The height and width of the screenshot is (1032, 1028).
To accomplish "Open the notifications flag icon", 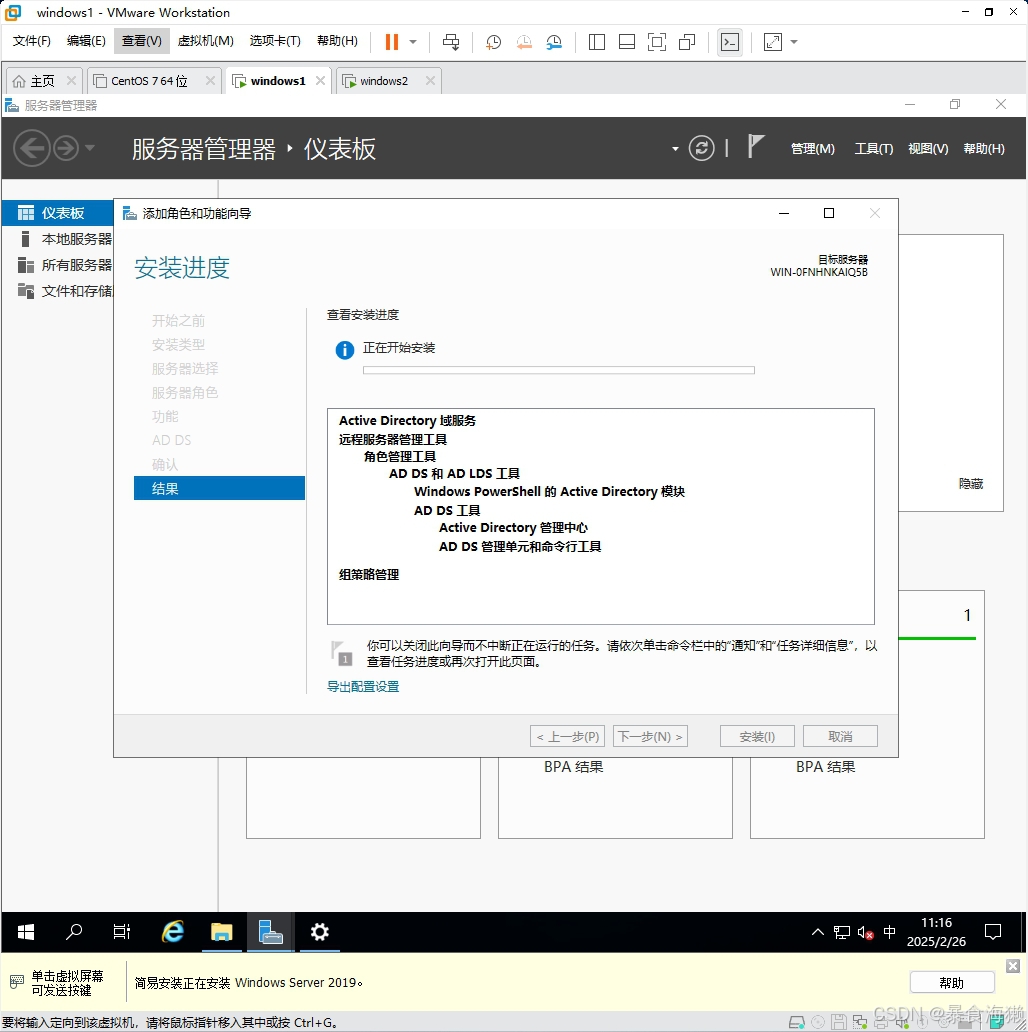I will pyautogui.click(x=756, y=146).
